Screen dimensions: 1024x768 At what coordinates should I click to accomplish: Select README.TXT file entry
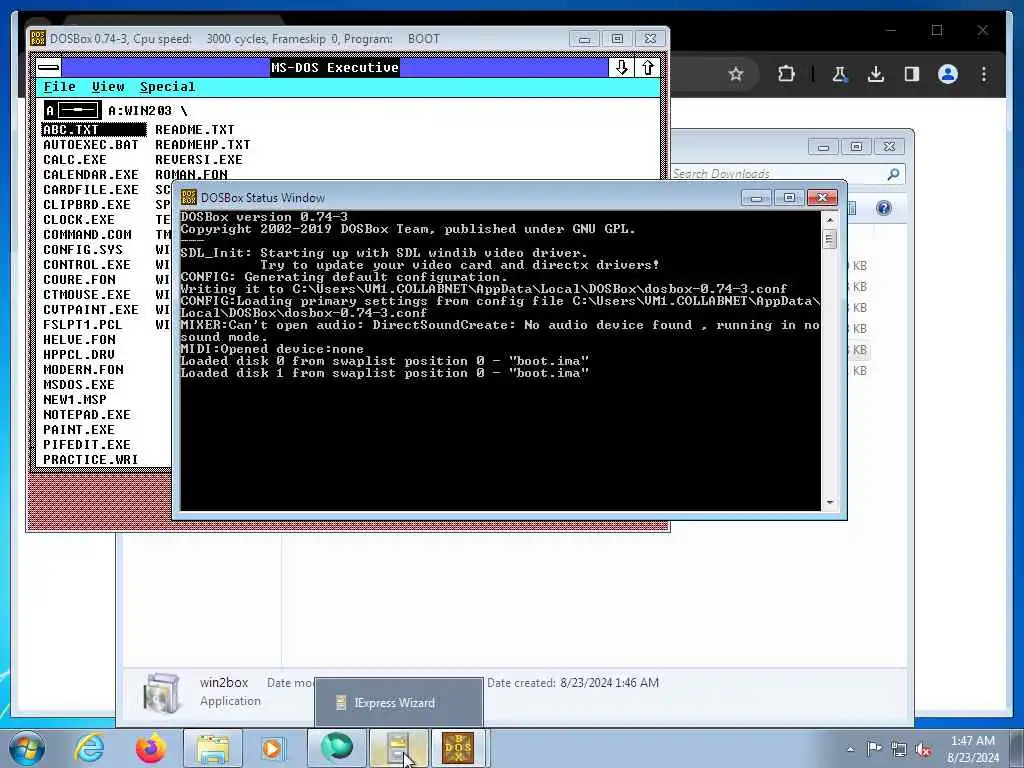point(195,129)
